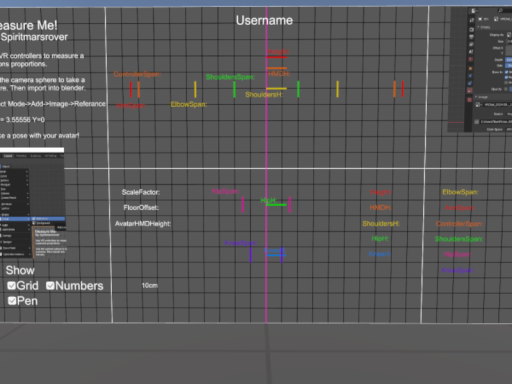Open Render properties tab icon
The height and width of the screenshot is (384, 512).
[471, 30]
